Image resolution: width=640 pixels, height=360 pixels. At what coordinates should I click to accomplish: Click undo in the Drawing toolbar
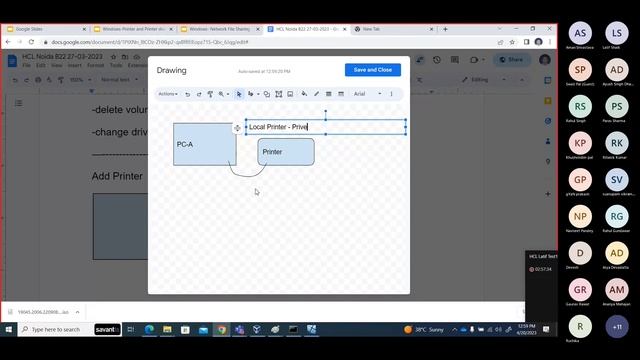[187, 94]
